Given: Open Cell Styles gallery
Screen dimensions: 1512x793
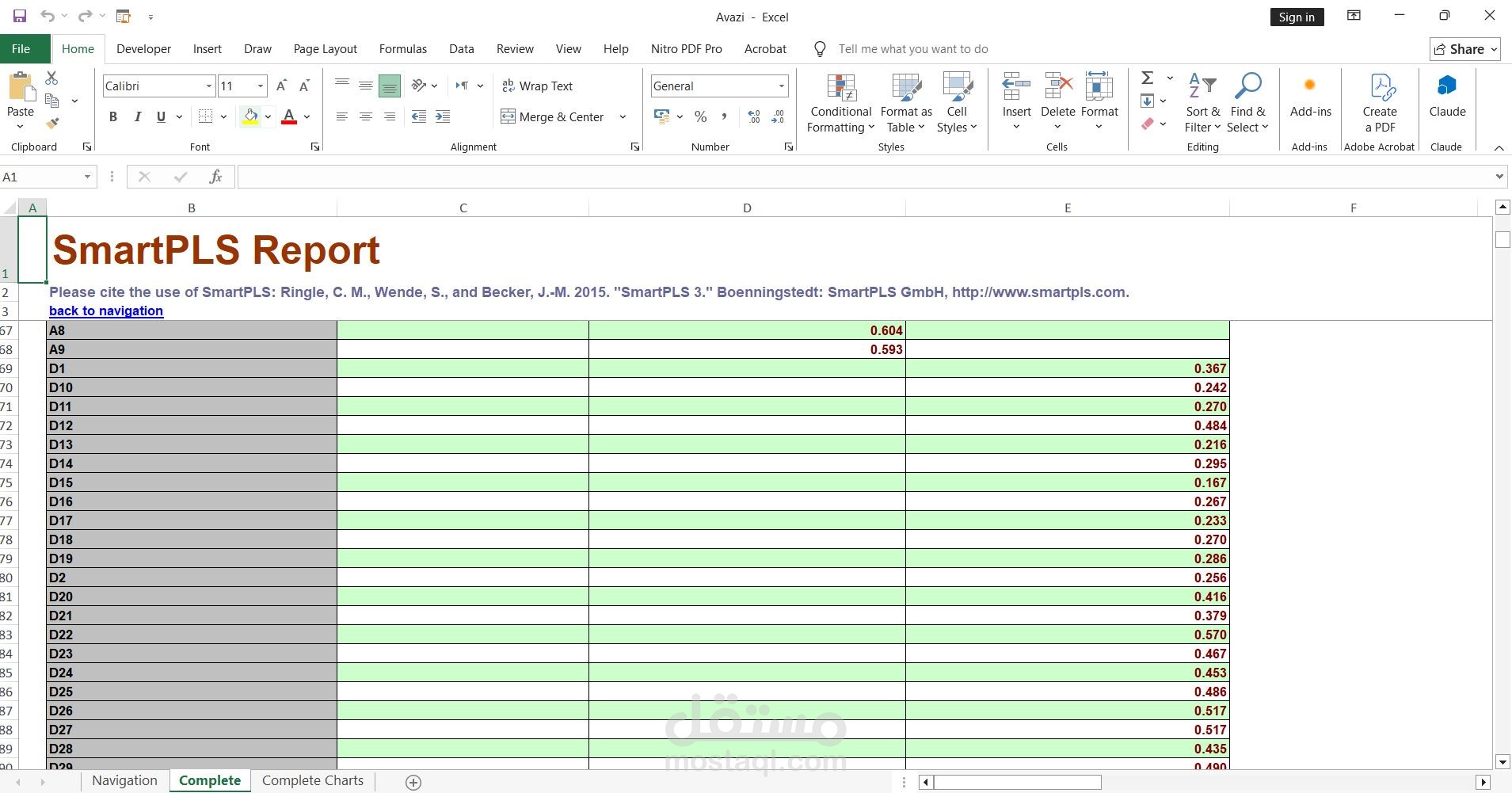Looking at the screenshot, I should [957, 103].
